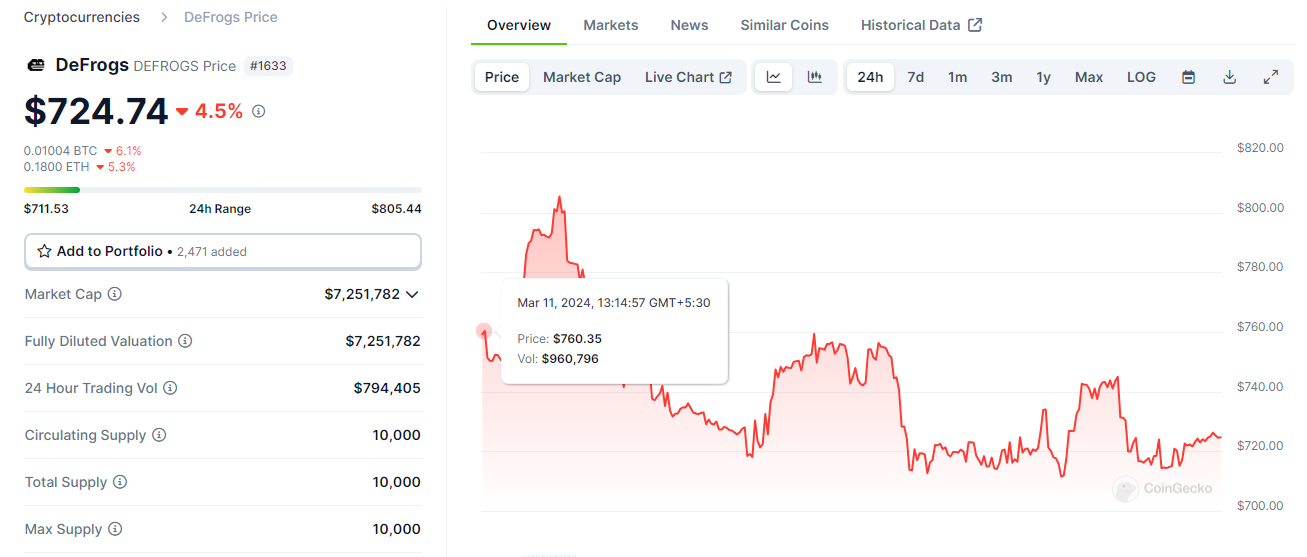Select the 1m time range

click(957, 77)
